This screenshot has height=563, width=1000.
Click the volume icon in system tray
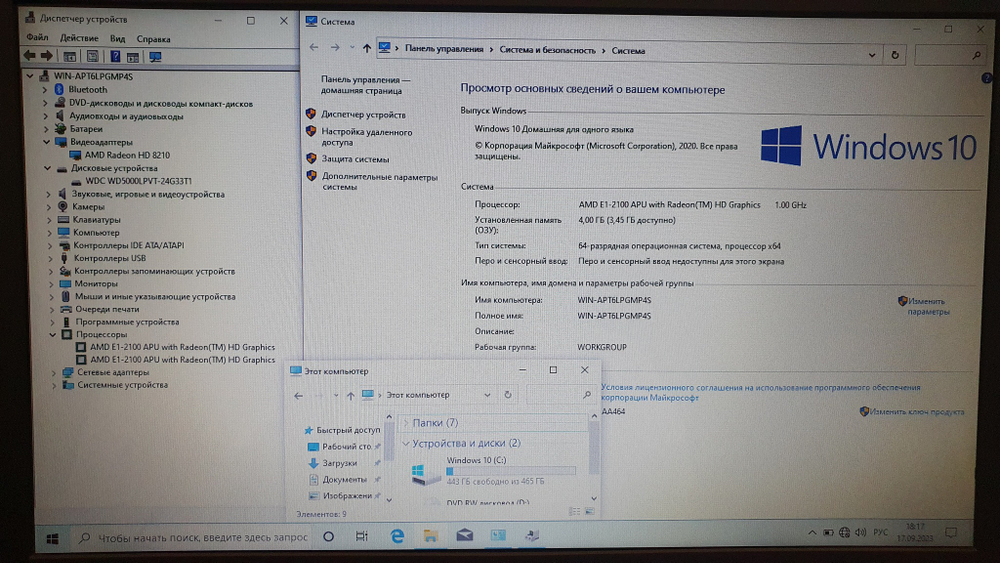[860, 532]
